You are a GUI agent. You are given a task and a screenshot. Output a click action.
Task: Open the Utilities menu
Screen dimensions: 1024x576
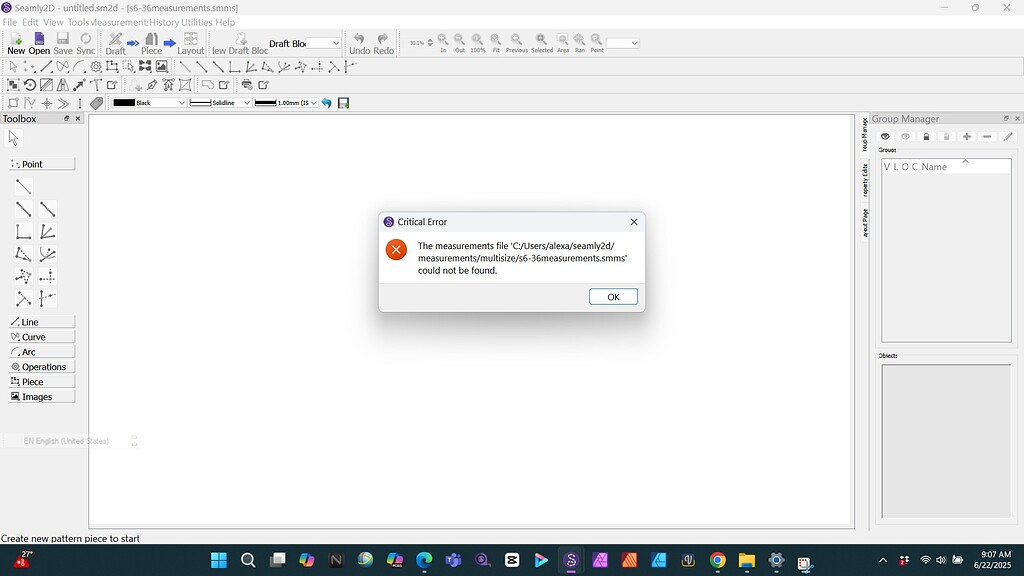coord(197,21)
